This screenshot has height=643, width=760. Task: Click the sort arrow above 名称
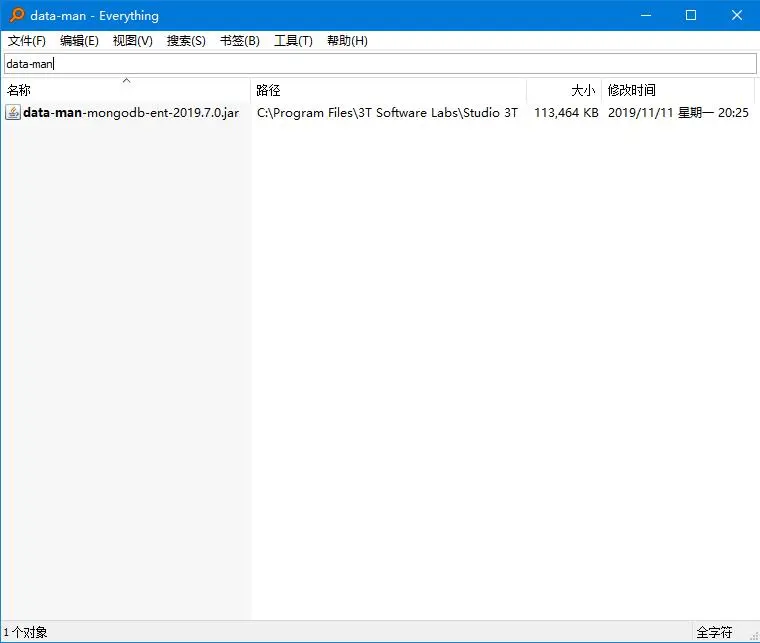click(127, 80)
